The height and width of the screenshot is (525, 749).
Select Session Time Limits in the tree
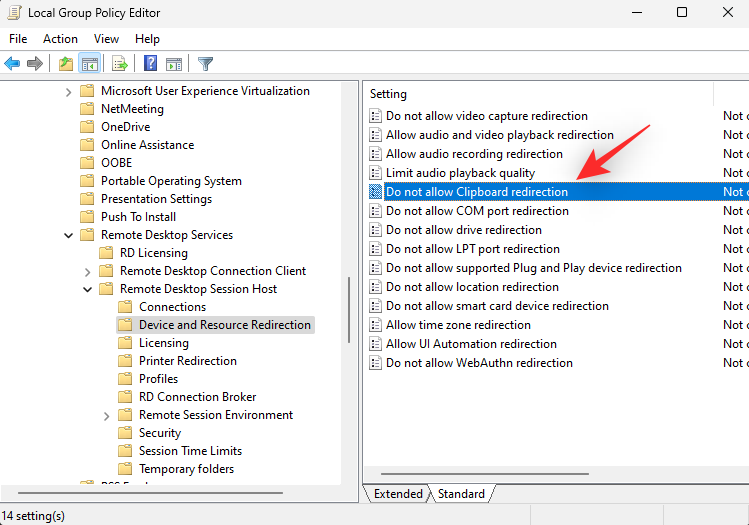click(190, 451)
